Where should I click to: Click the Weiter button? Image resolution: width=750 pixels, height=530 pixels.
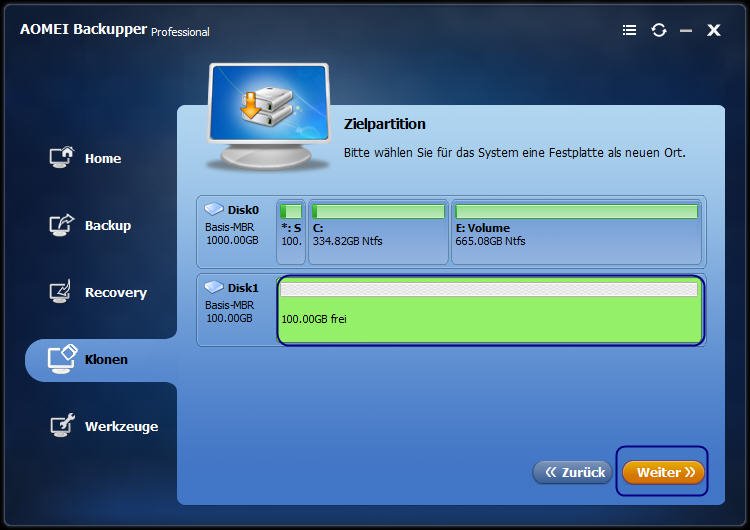[x=663, y=472]
